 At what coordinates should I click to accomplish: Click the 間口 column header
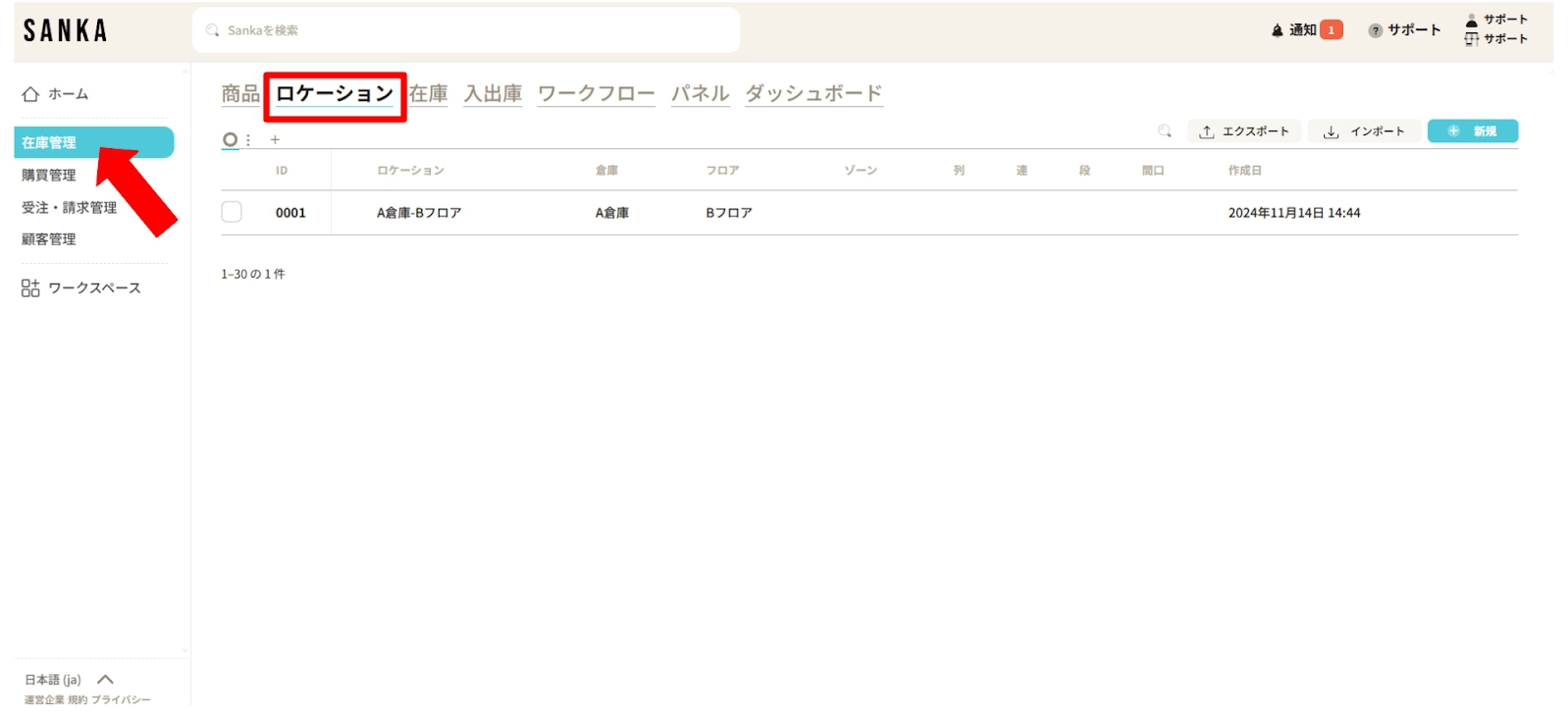tap(1153, 171)
